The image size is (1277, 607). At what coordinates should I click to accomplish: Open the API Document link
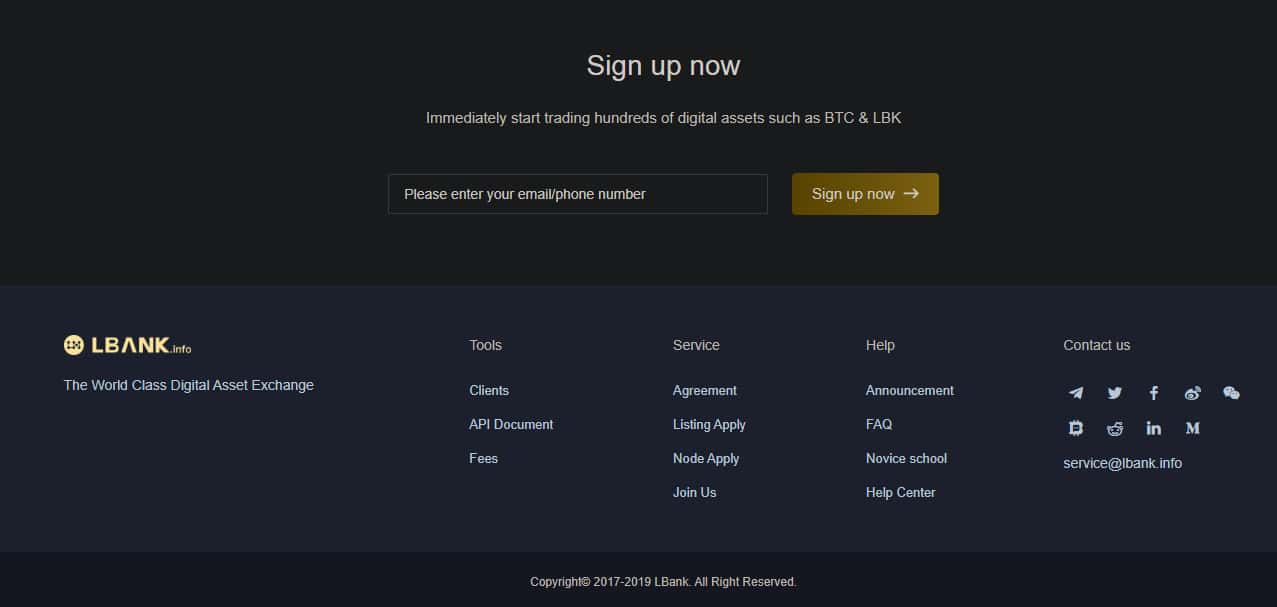click(x=511, y=424)
